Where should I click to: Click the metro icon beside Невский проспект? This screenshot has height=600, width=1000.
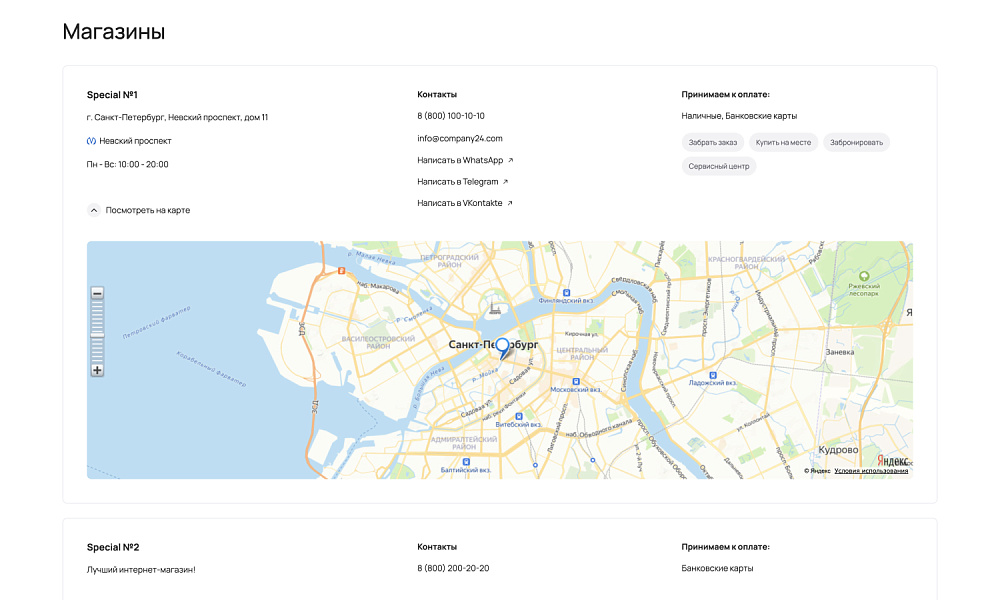click(x=91, y=141)
